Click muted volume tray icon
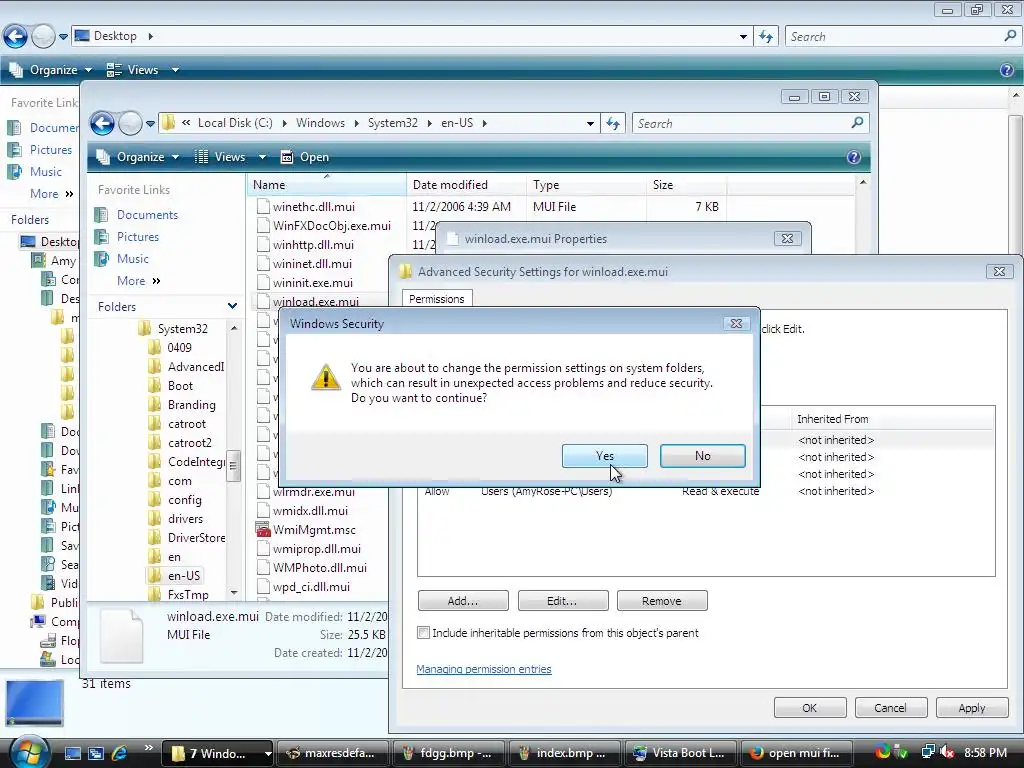This screenshot has height=768, width=1024. click(946, 753)
